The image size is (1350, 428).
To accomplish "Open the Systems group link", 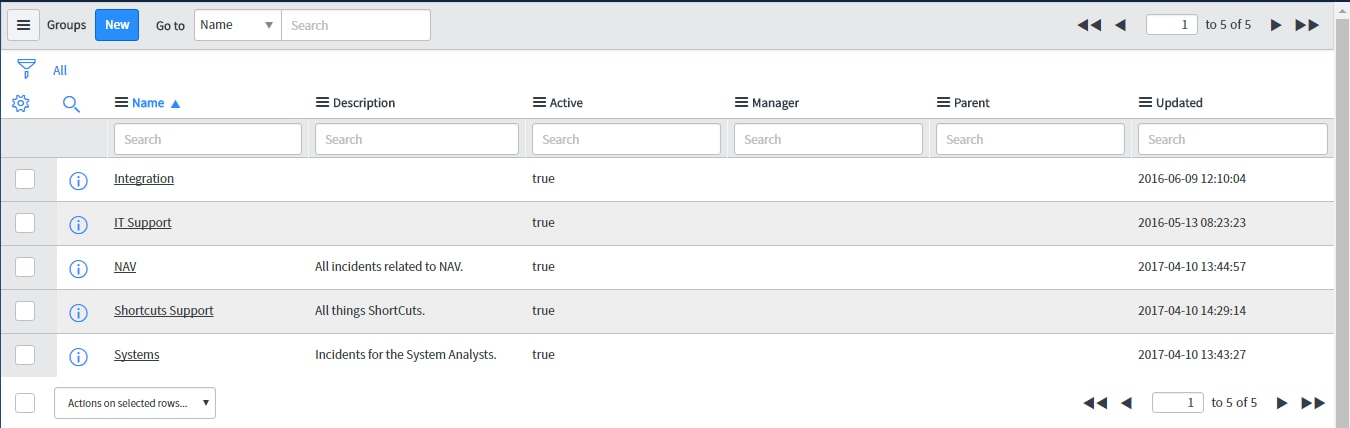I will [x=137, y=355].
